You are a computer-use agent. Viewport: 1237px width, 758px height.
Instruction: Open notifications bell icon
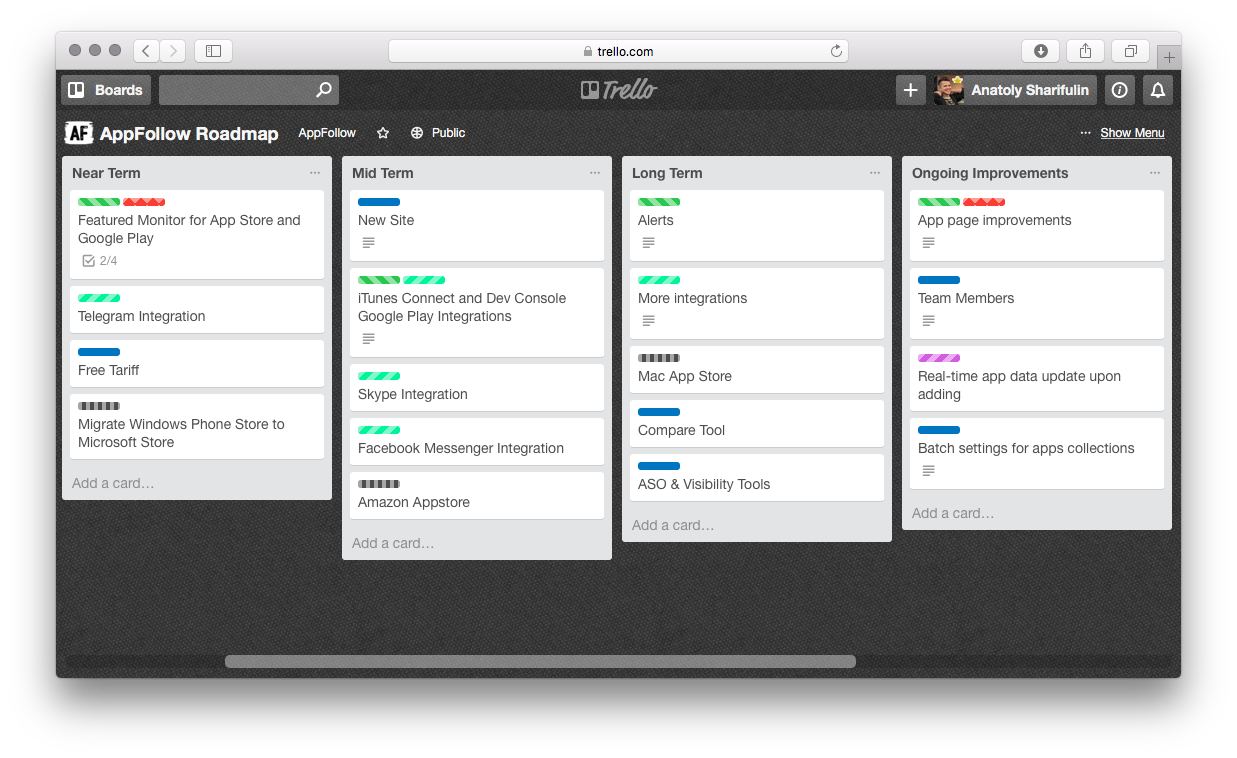[x=1158, y=90]
